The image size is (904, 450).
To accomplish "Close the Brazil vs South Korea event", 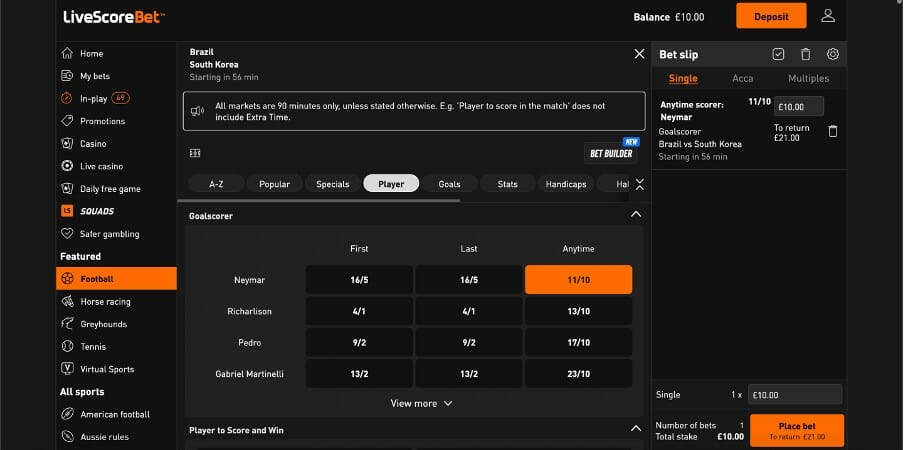I will 639,54.
